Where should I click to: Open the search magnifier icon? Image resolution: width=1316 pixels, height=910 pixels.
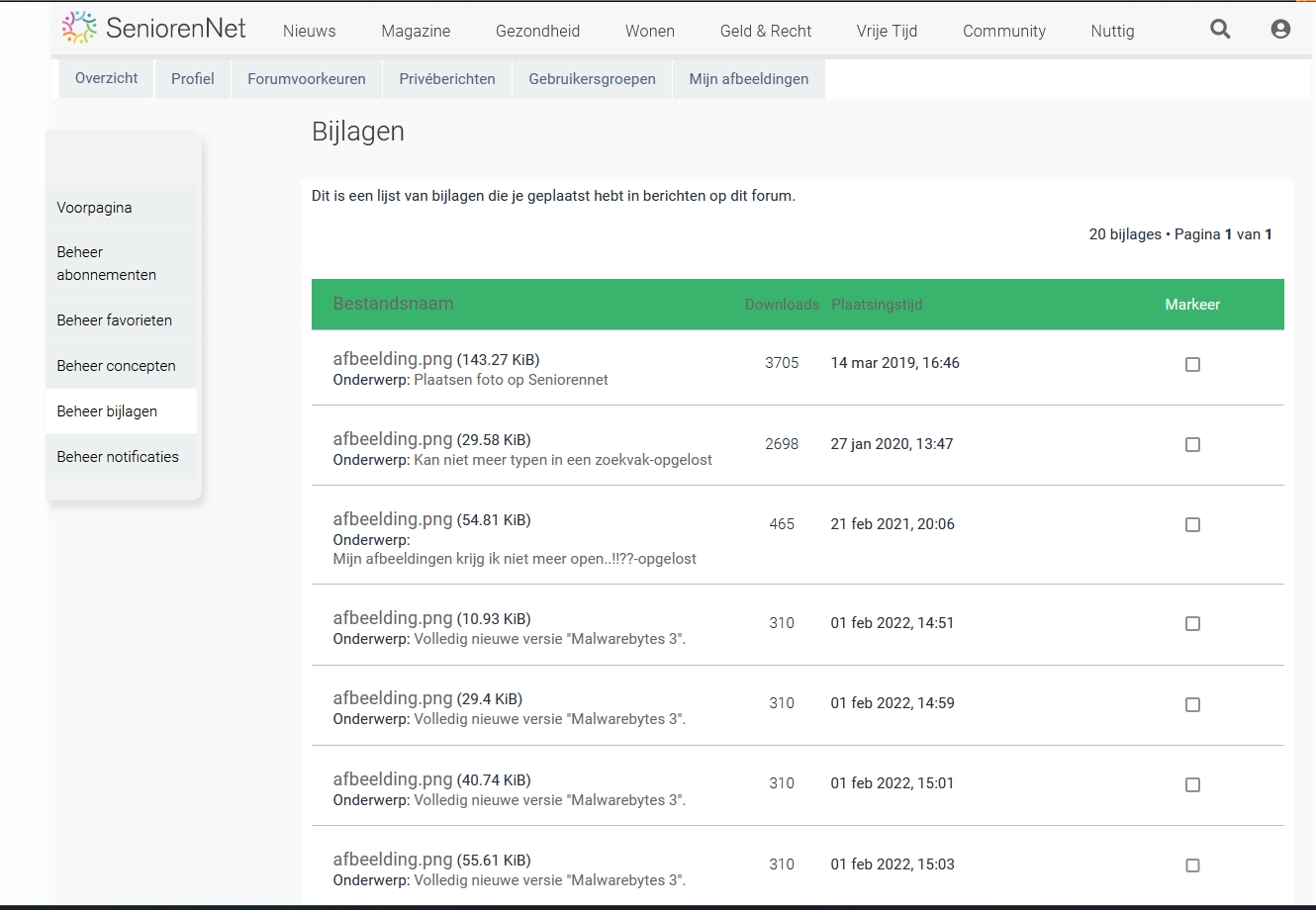1220,30
